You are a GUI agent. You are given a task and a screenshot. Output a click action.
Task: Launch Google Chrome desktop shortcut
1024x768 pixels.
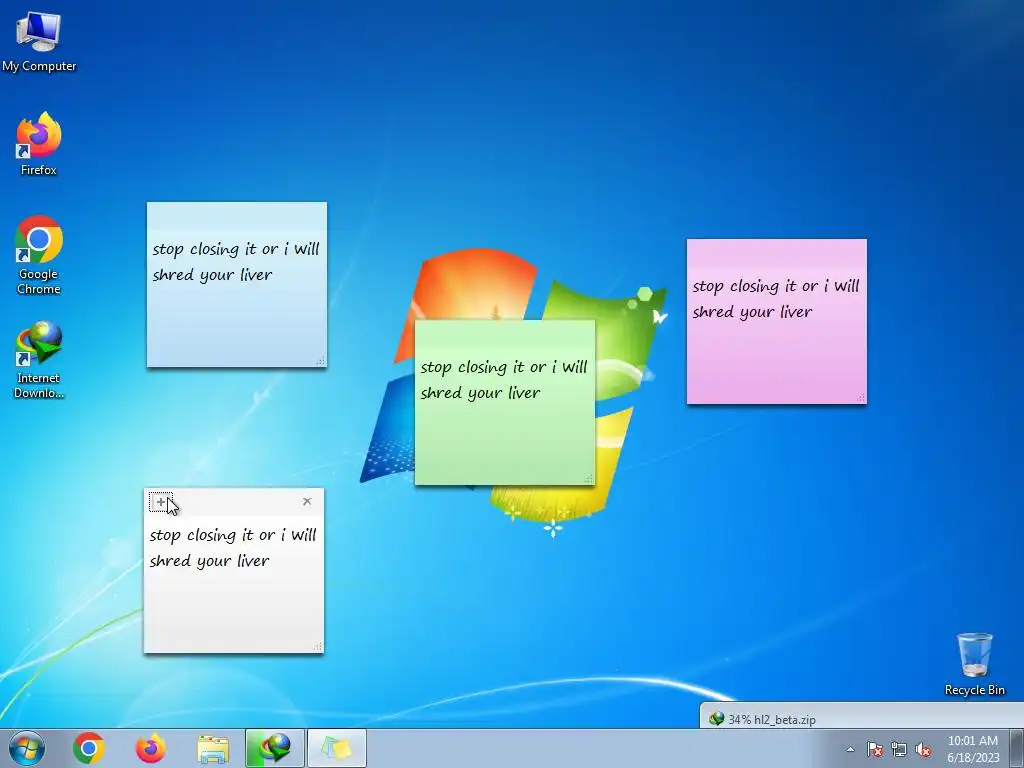(39, 255)
